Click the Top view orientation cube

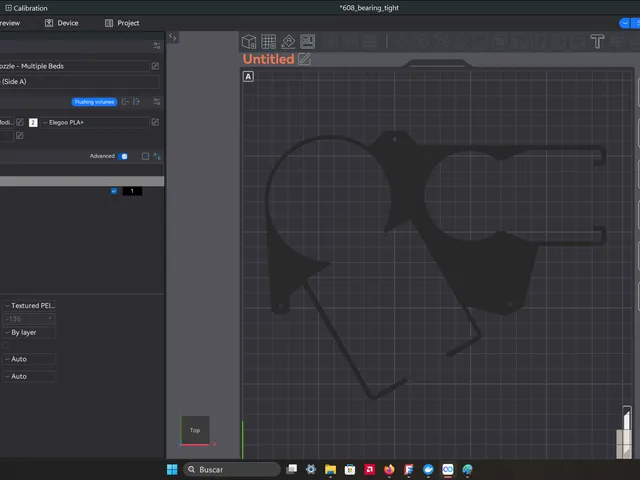pos(195,430)
